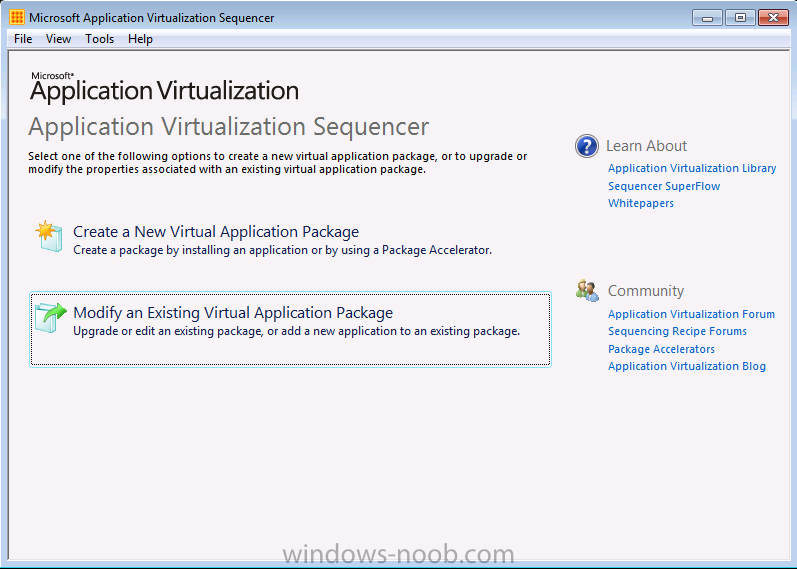Open the Package Accelerators link
This screenshot has width=797, height=569.
tap(661, 349)
